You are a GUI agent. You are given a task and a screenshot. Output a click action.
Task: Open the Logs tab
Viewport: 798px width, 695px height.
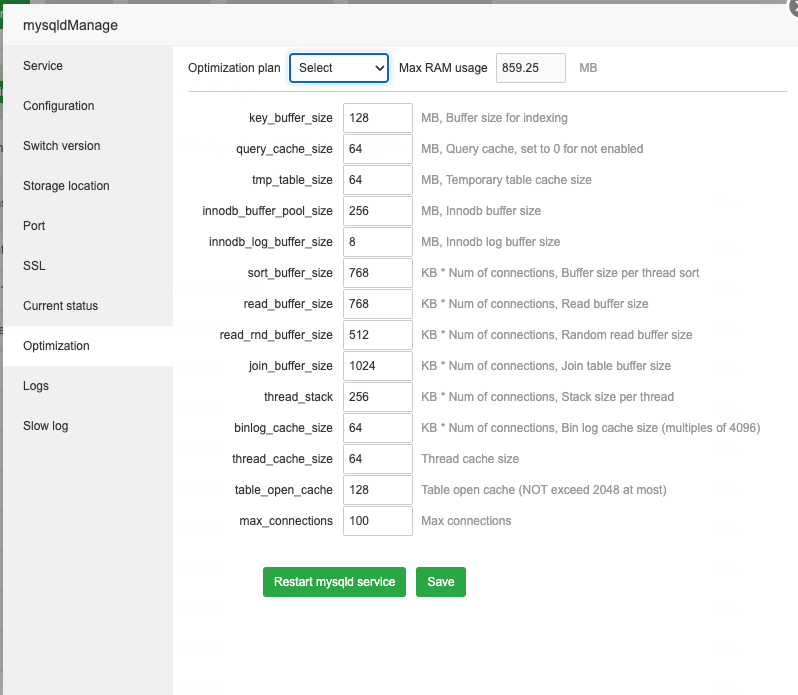pos(37,386)
